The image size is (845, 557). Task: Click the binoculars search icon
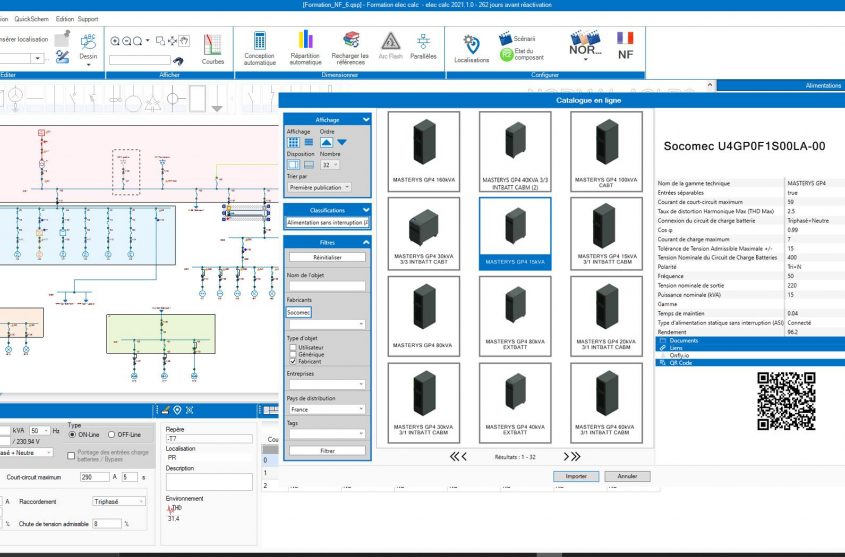coord(178,60)
